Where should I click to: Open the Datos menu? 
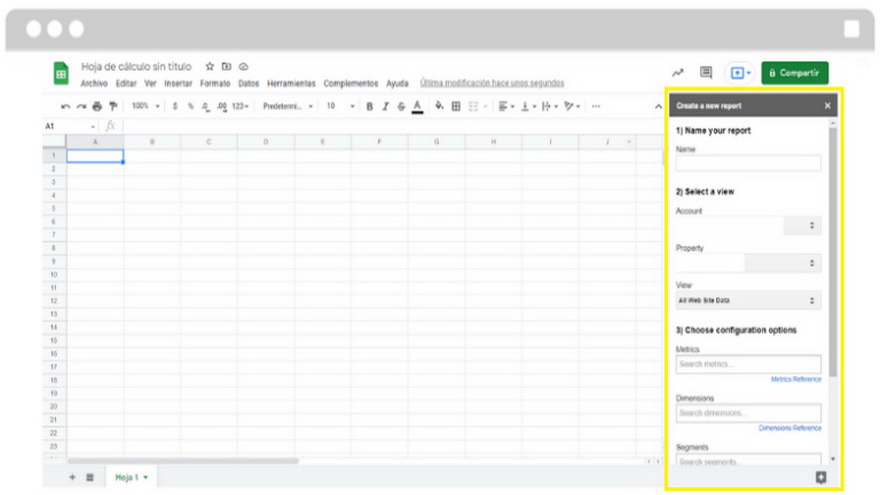(x=248, y=83)
